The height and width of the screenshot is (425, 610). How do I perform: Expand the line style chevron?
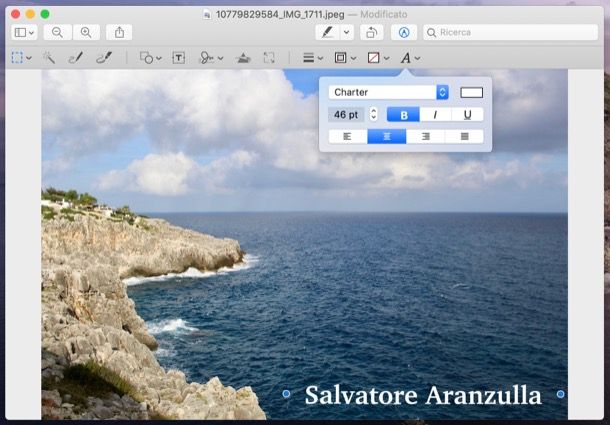click(x=321, y=58)
